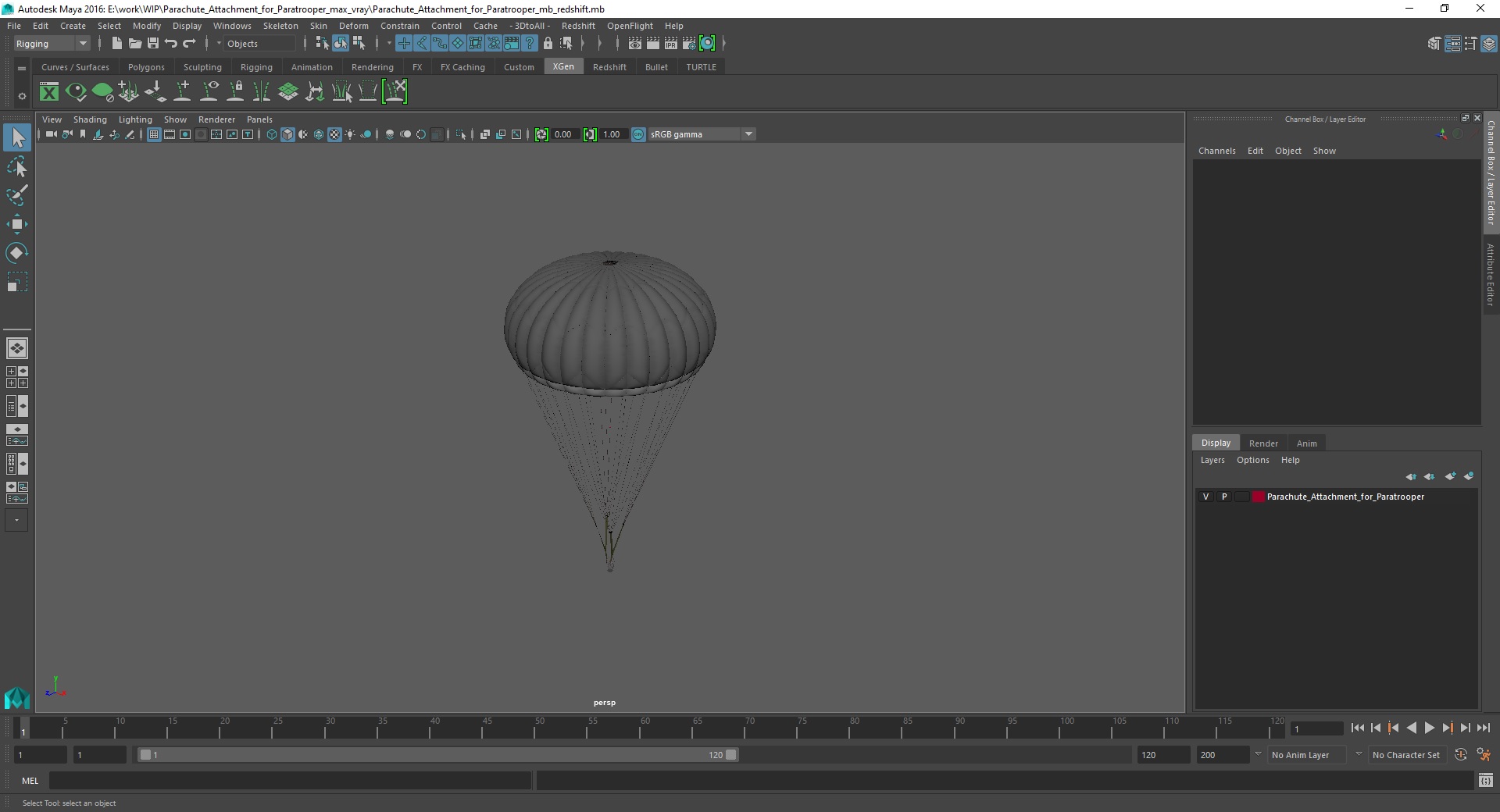Click the range slider bar handle

[438, 755]
